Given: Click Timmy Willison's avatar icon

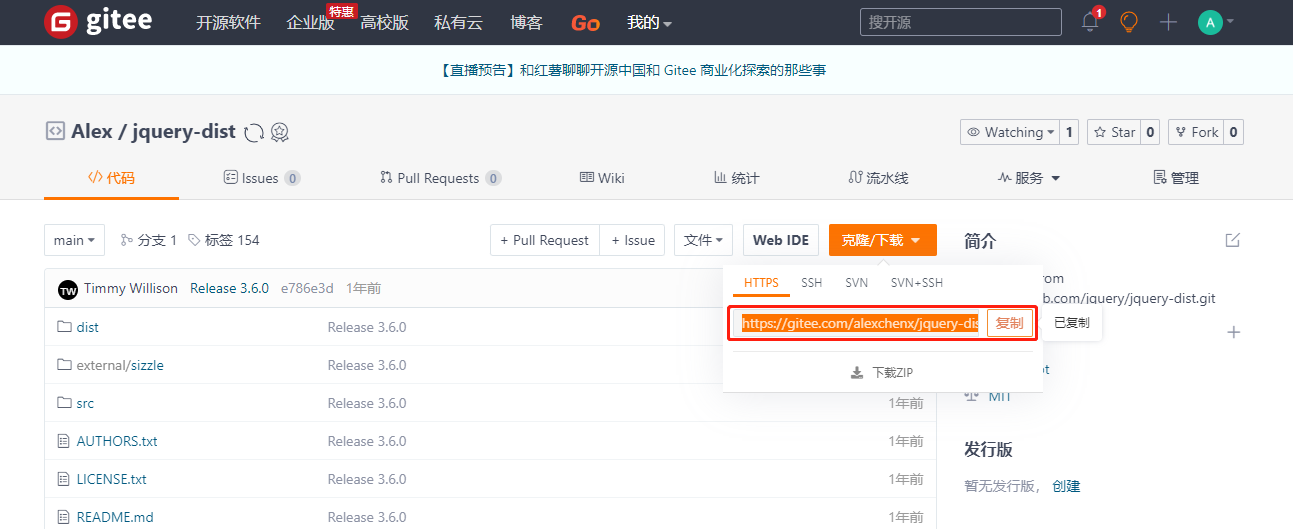Looking at the screenshot, I should click(x=68, y=289).
